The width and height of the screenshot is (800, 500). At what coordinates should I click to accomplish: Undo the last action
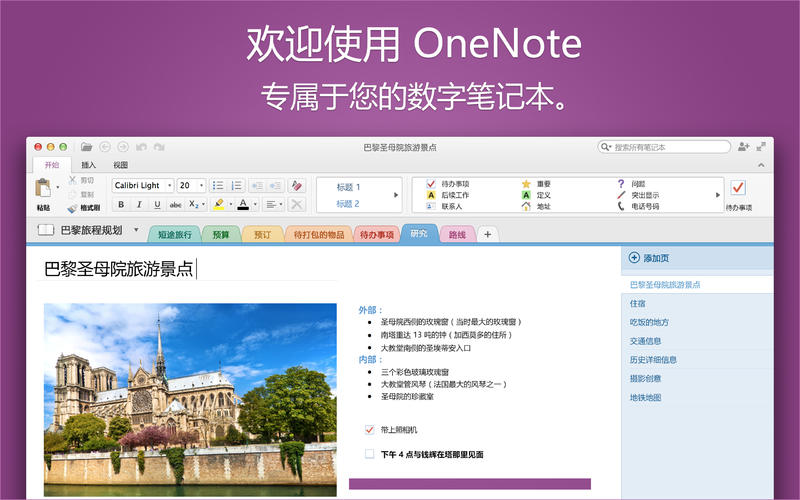(141, 147)
